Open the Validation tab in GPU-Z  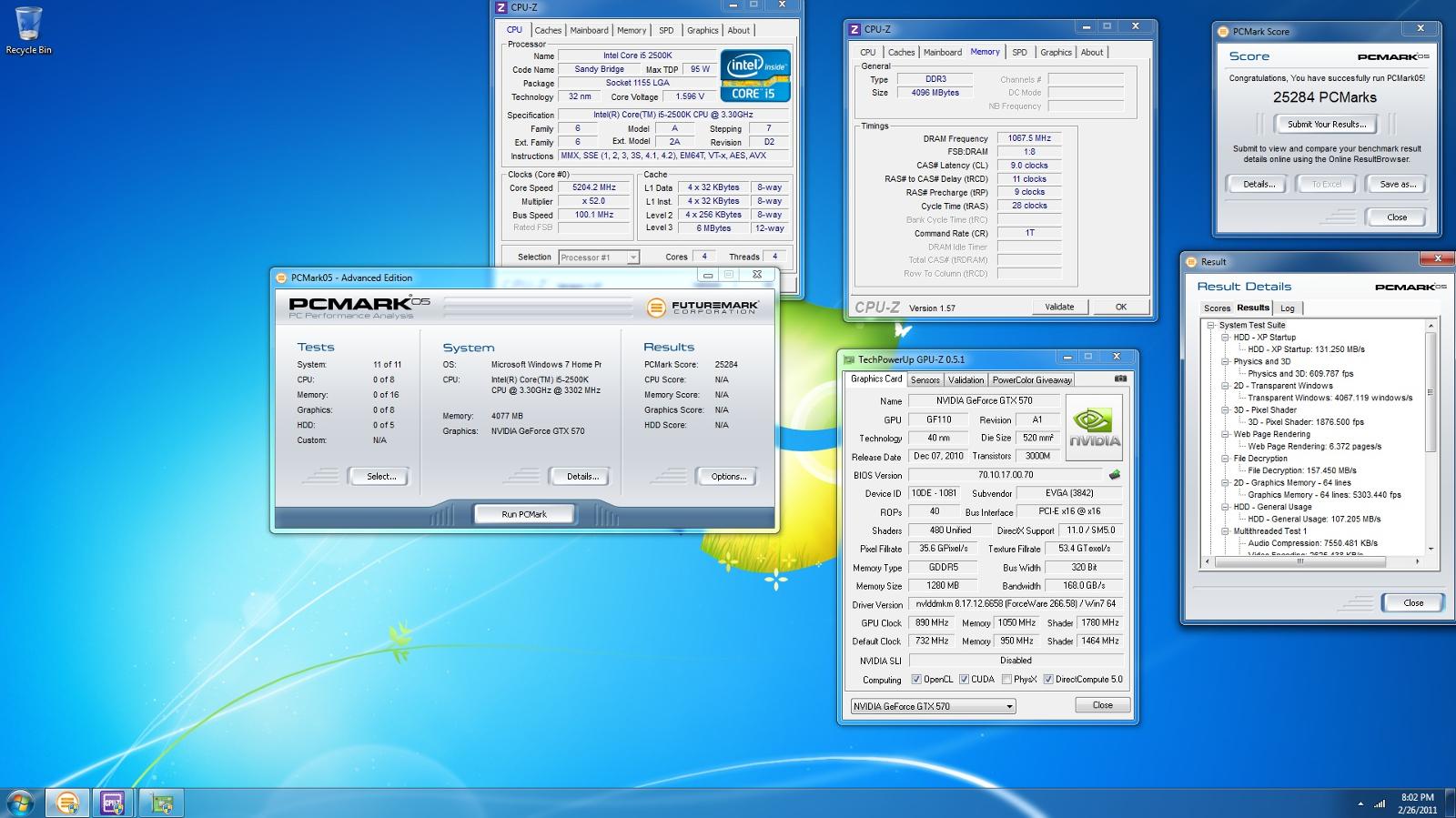(x=966, y=380)
